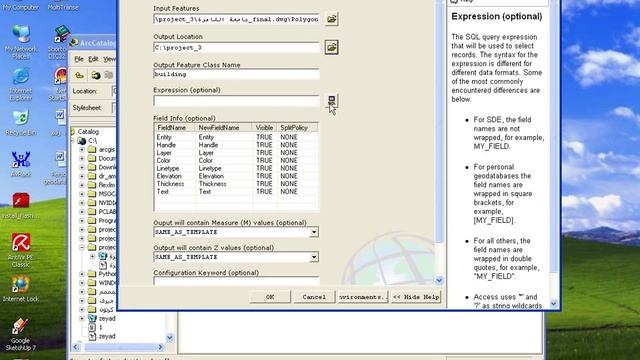Click Cancel button in dialog
The width and height of the screenshot is (640, 360).
click(x=314, y=297)
